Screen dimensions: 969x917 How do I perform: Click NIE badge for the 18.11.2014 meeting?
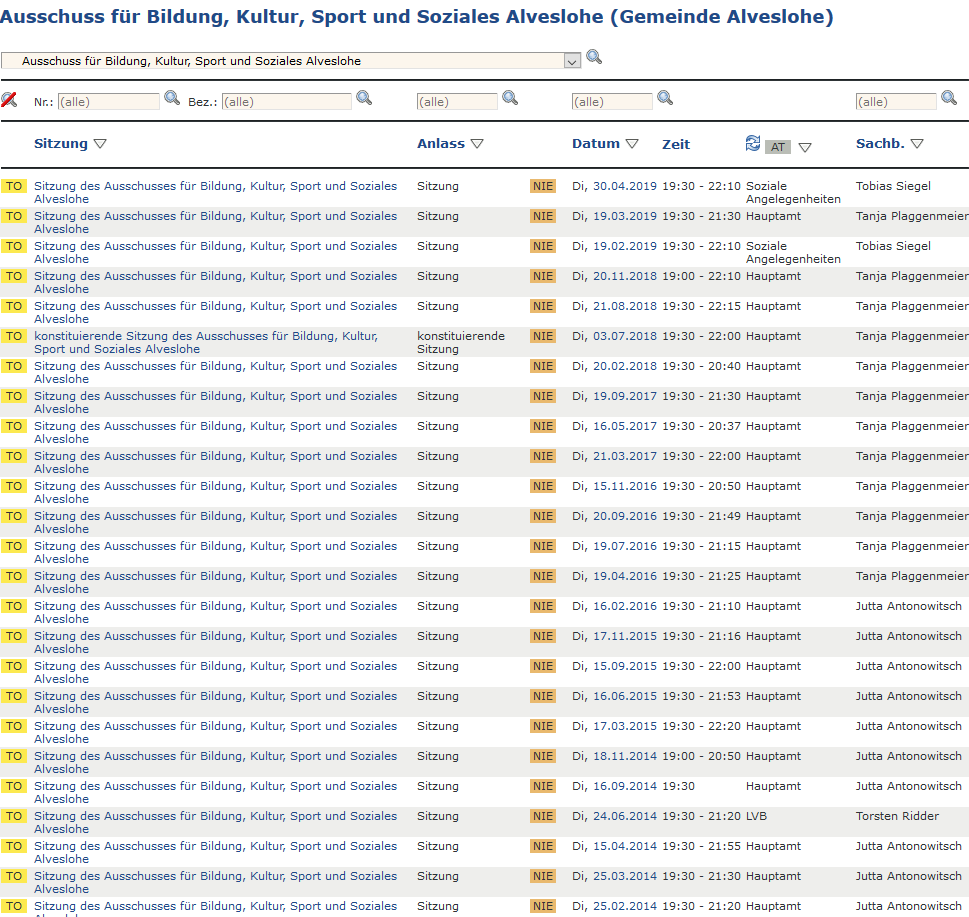[543, 756]
